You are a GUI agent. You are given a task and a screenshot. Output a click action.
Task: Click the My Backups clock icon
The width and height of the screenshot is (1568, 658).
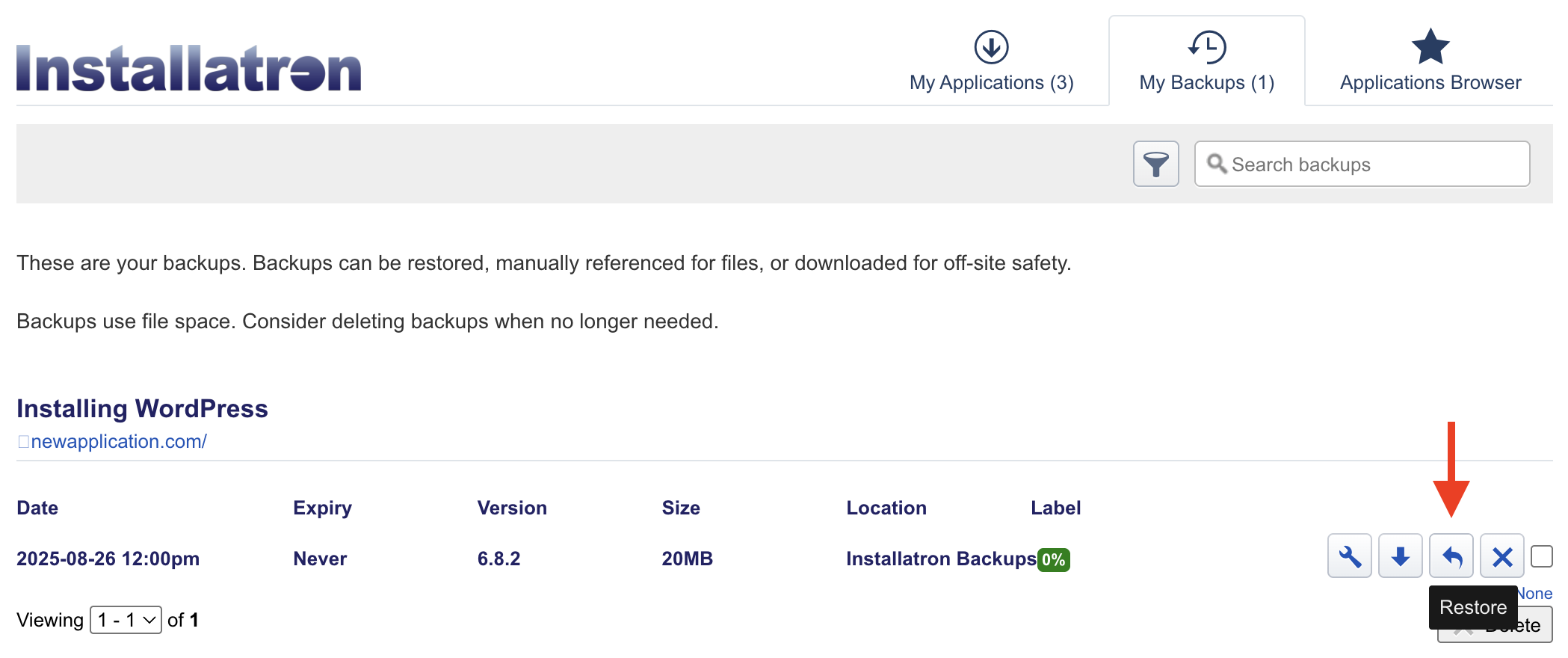1206,46
